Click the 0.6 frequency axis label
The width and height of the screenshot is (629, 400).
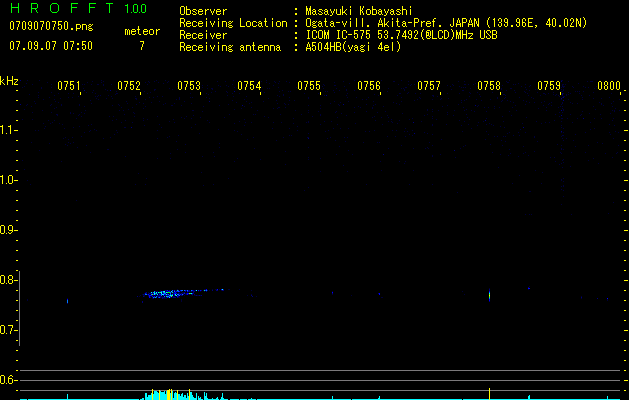coord(7,380)
